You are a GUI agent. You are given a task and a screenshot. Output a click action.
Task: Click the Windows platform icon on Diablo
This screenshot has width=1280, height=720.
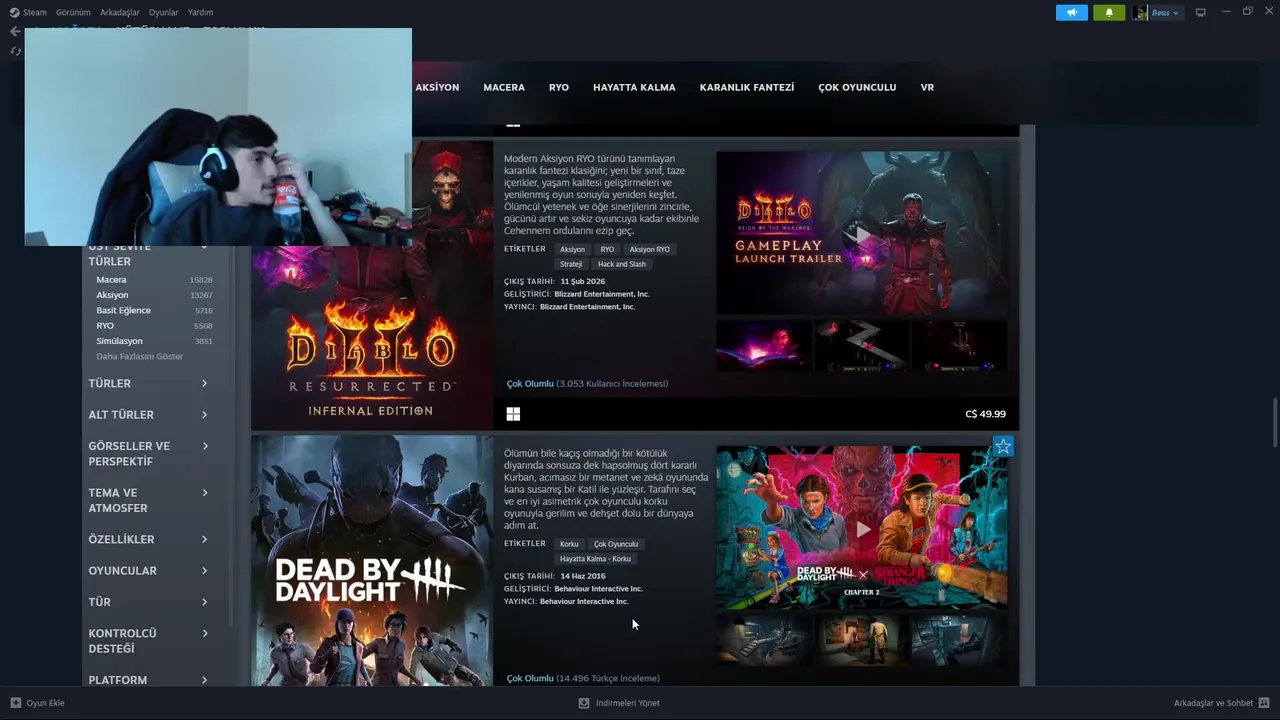pos(513,414)
